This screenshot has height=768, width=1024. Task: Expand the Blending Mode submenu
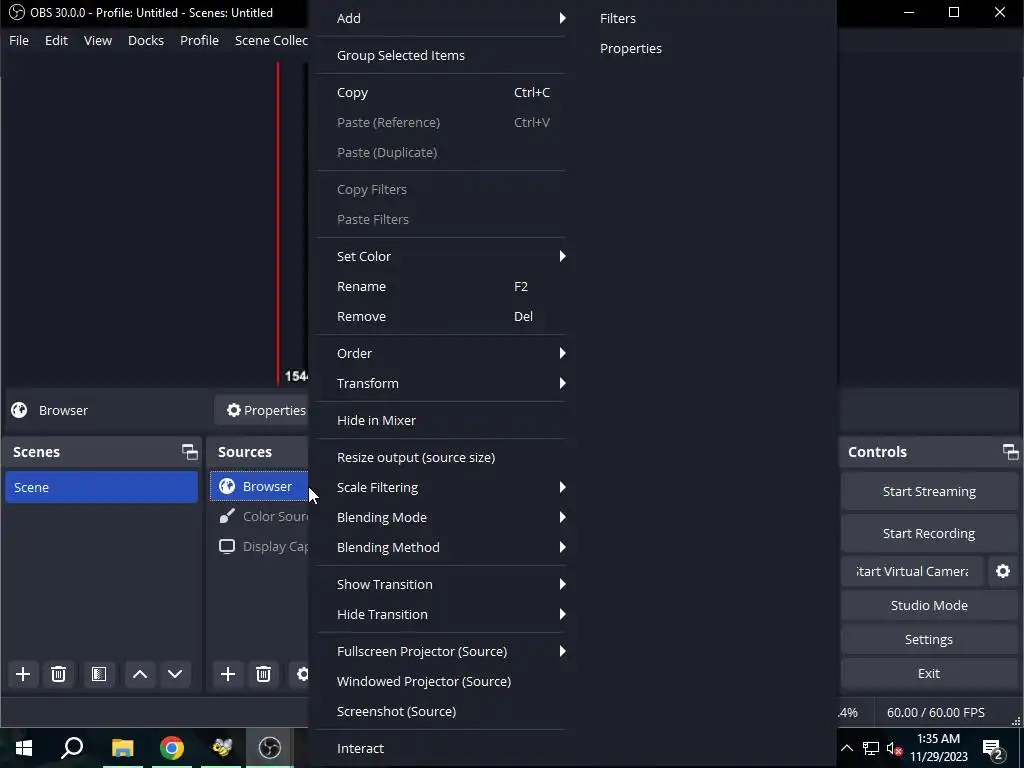click(441, 517)
